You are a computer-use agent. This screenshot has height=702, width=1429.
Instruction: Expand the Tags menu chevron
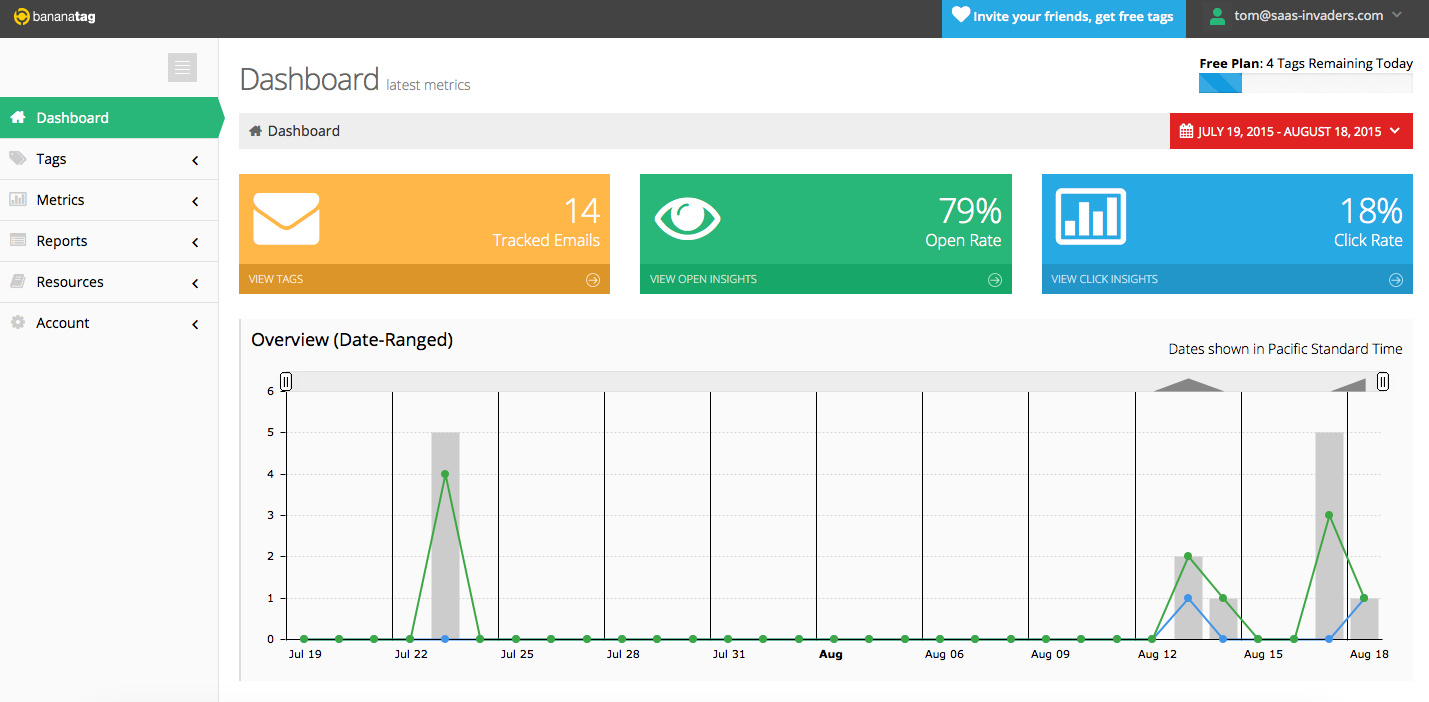195,160
